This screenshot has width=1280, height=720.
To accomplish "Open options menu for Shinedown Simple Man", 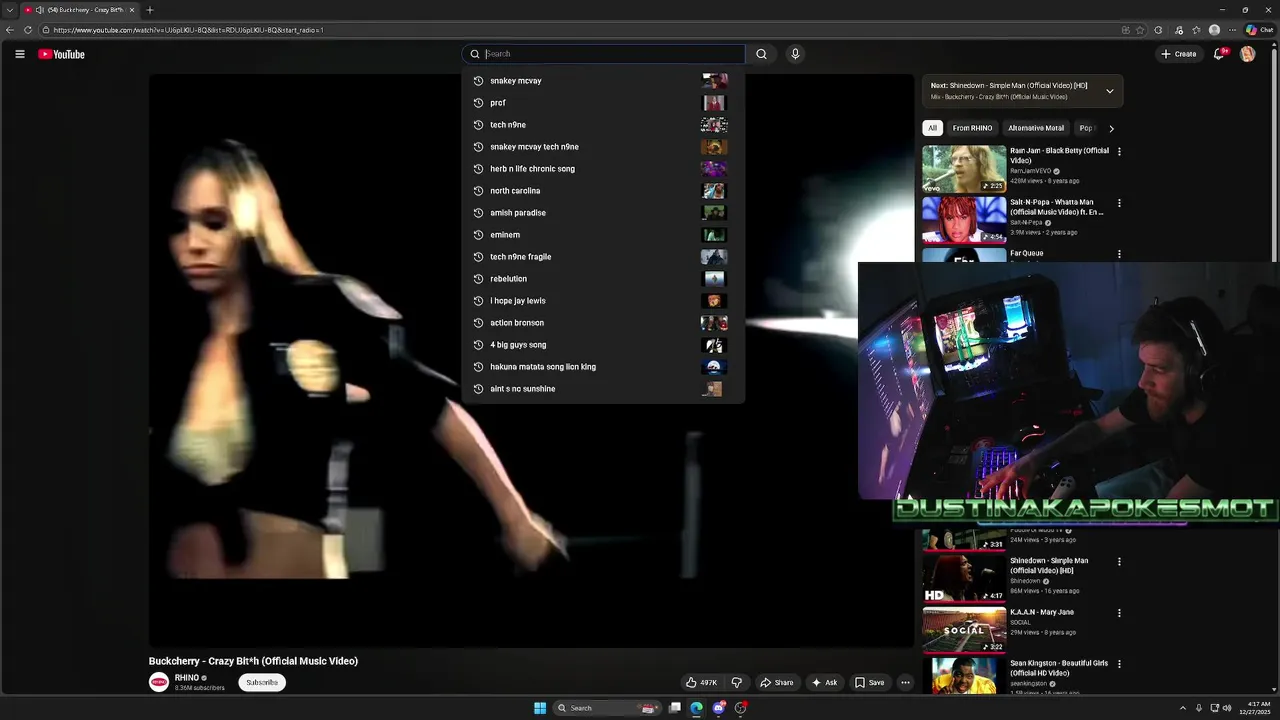I will point(1119,561).
